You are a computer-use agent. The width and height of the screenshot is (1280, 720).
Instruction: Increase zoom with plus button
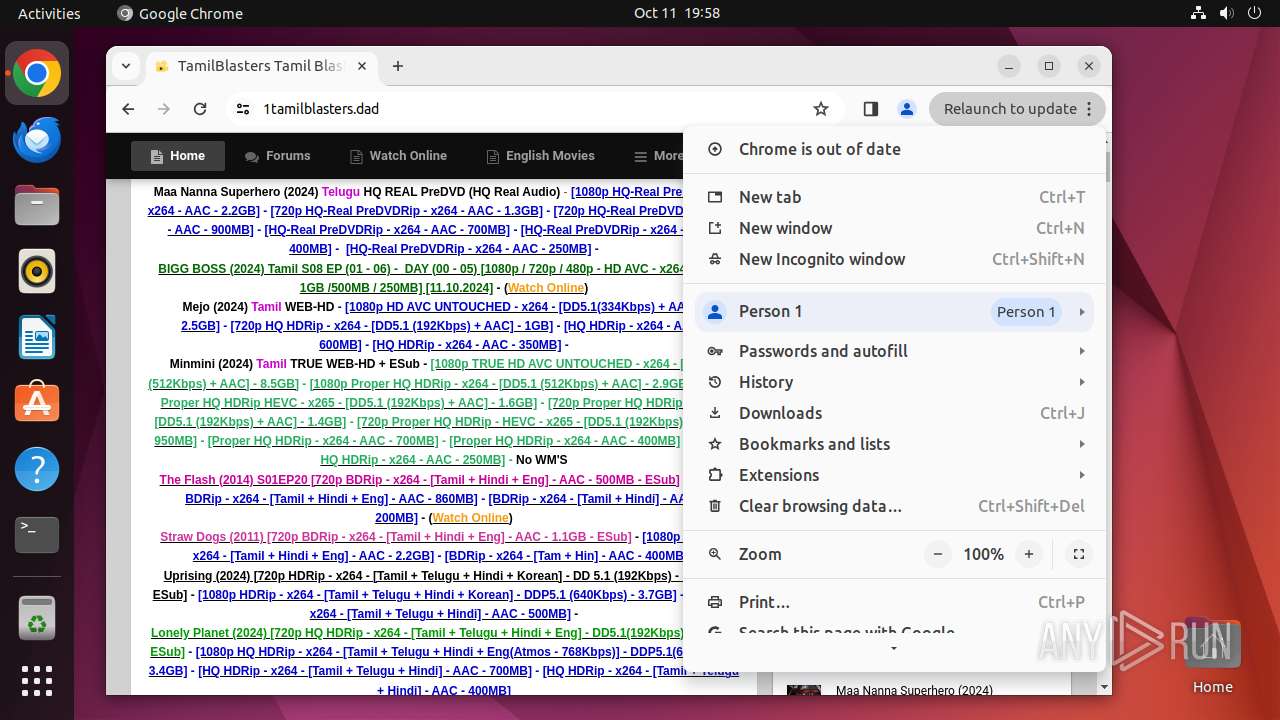click(1028, 554)
